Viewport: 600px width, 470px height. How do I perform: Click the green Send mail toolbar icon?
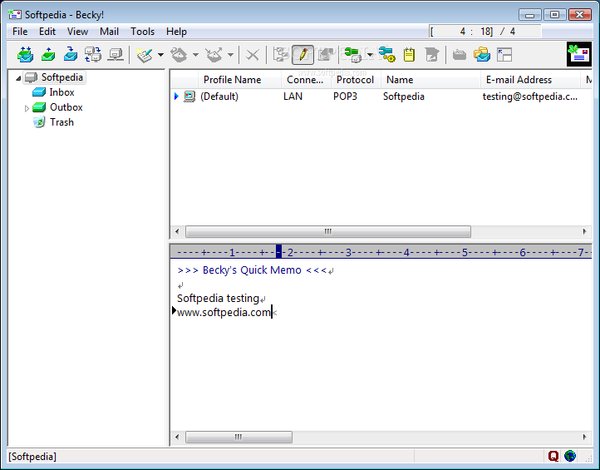click(x=48, y=54)
